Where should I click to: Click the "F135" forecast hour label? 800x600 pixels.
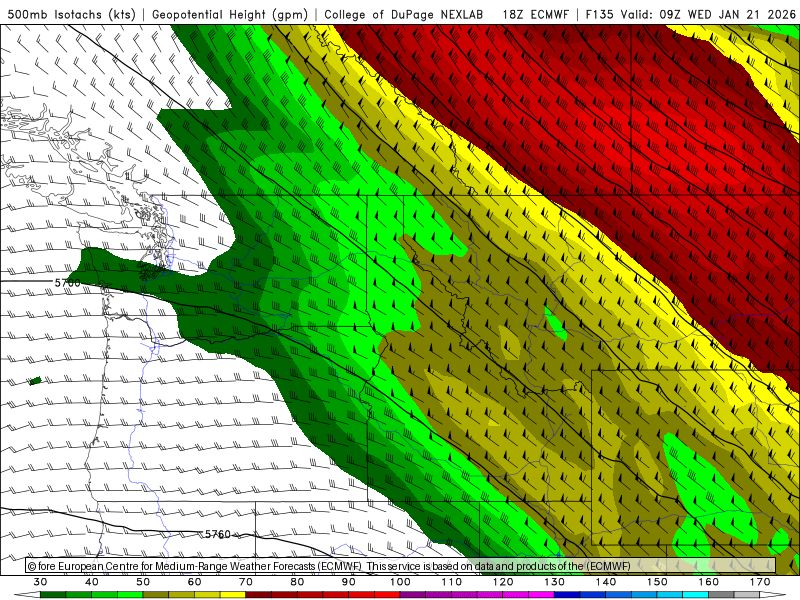pos(599,14)
